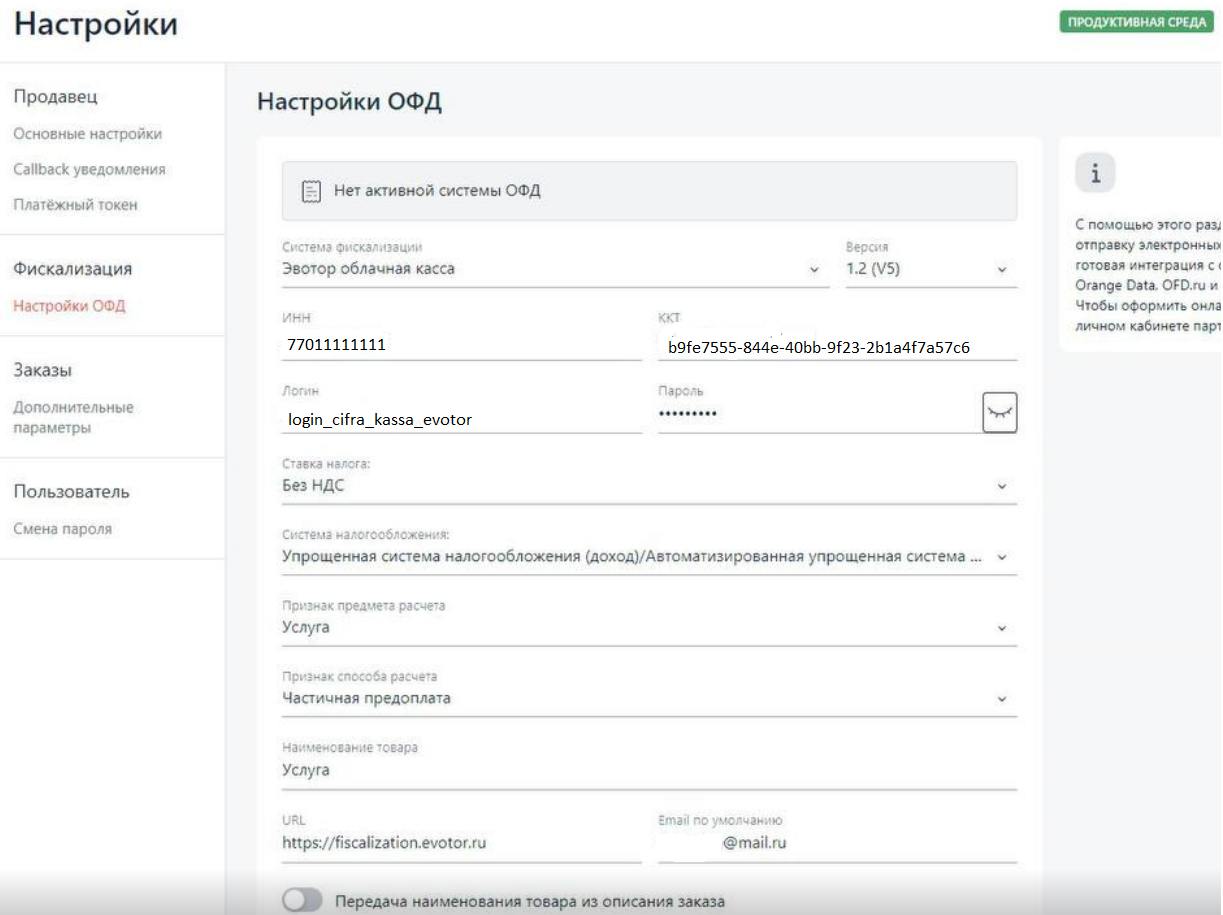
Task: Open Дополнительные параметры under Заказы
Action: pyautogui.click(x=73, y=418)
